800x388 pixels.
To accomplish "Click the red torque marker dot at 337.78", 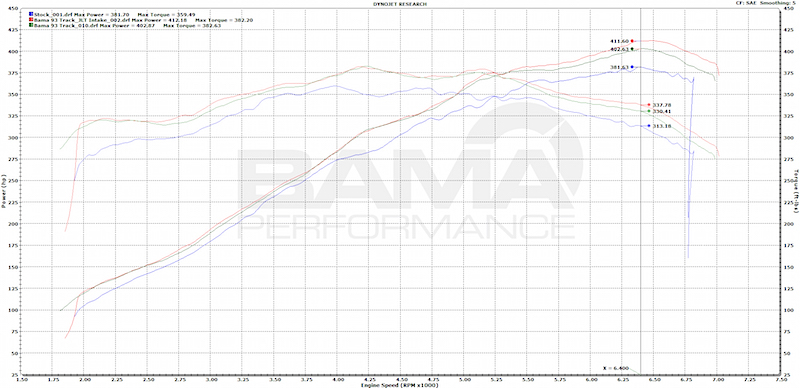I will coord(648,105).
